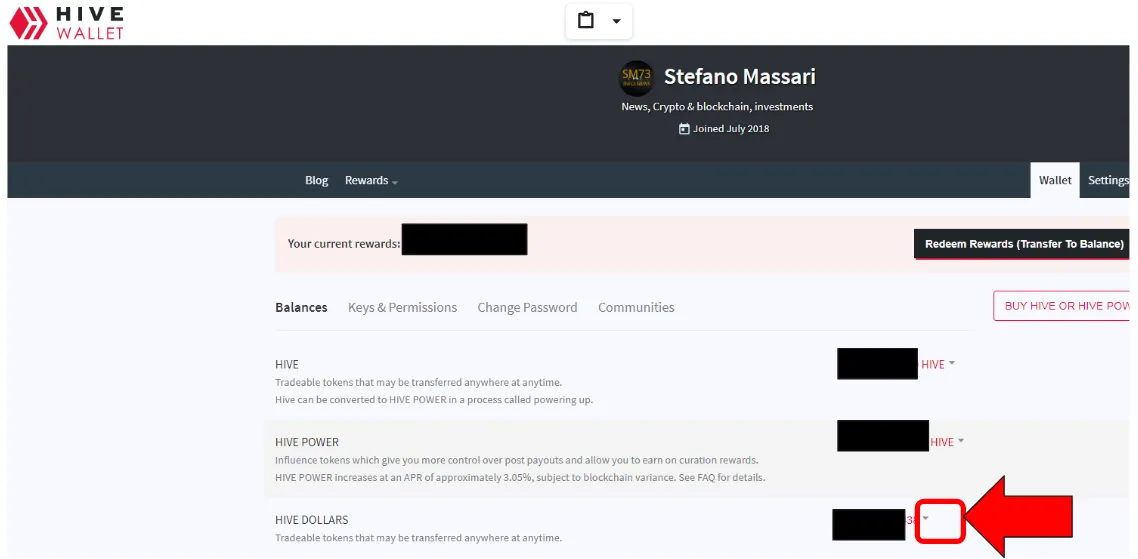Image resolution: width=1138 pixels, height=559 pixels.
Task: Open the Settings tab
Action: 1108,180
